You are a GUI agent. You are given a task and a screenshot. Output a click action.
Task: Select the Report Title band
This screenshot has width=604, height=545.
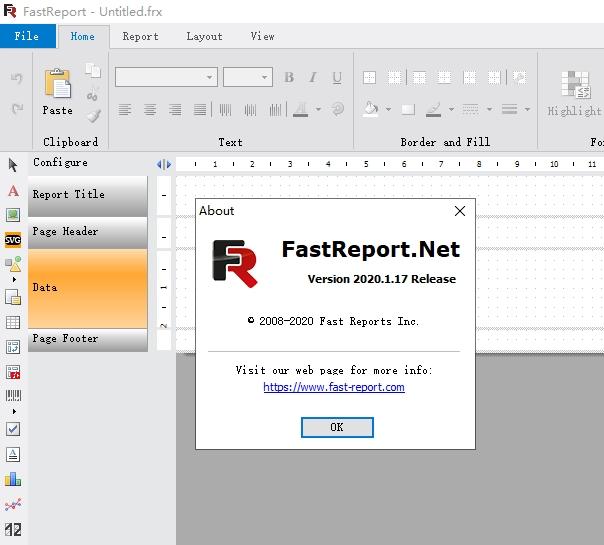click(88, 196)
